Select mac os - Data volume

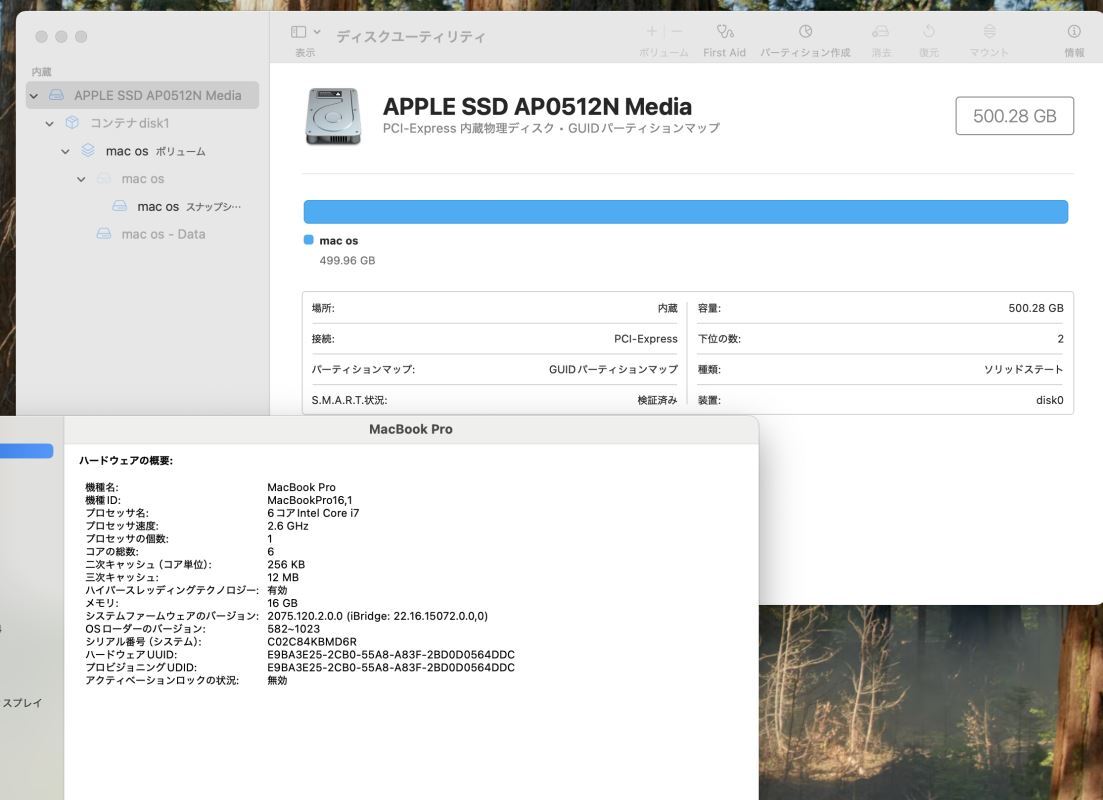163,234
